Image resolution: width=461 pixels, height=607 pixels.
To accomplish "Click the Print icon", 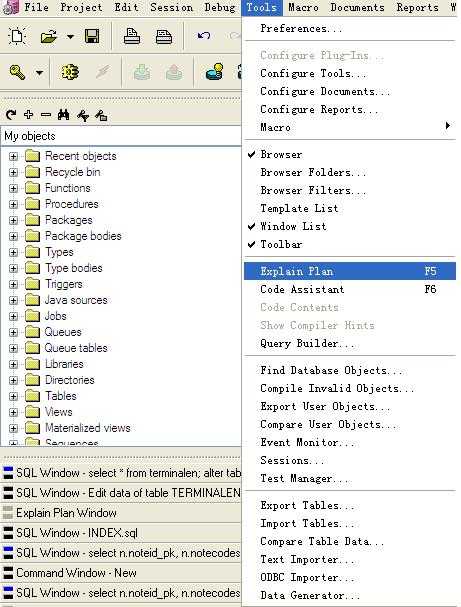I will click(x=132, y=36).
